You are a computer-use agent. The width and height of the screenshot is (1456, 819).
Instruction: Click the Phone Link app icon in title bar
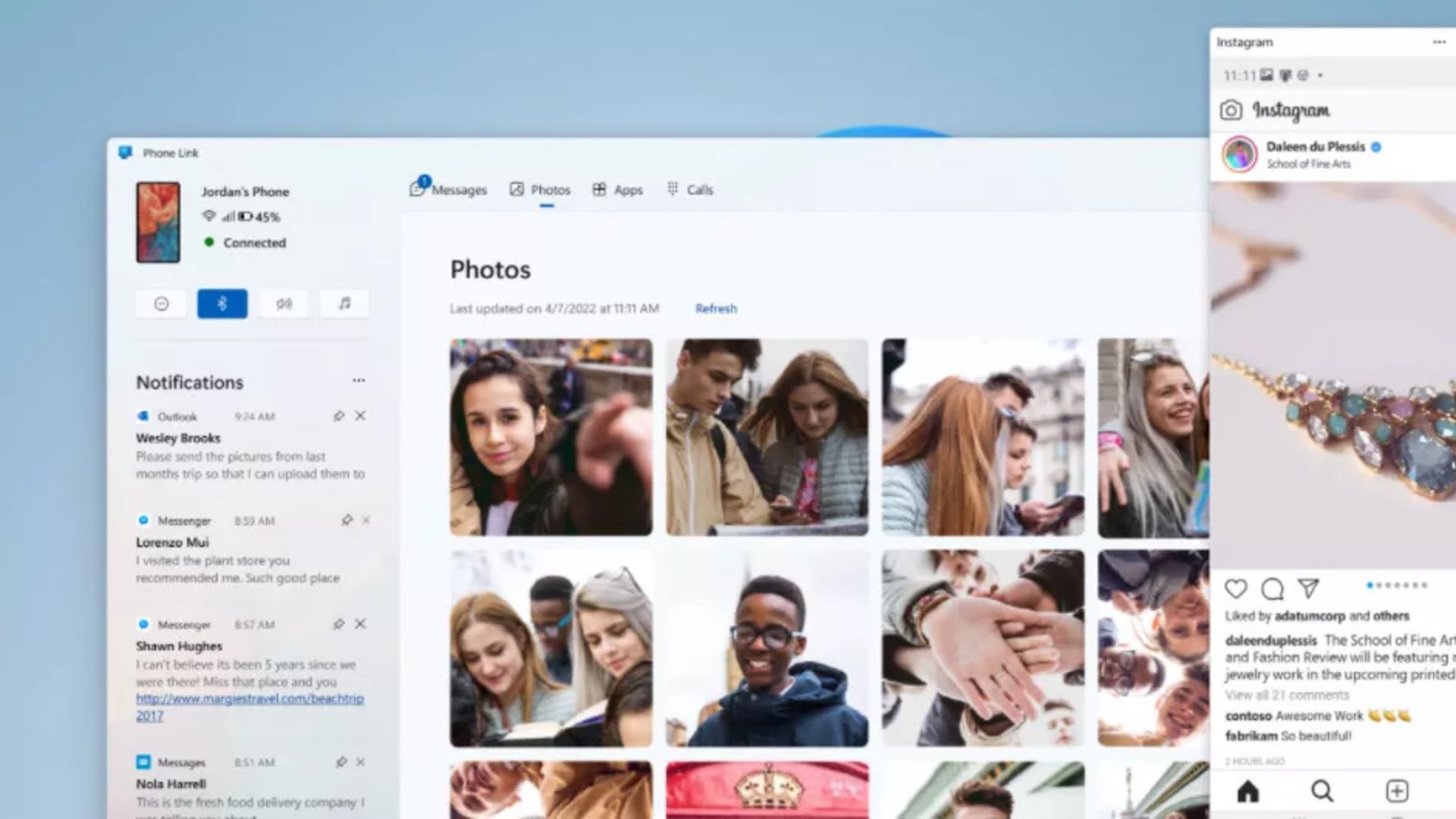coord(125,152)
